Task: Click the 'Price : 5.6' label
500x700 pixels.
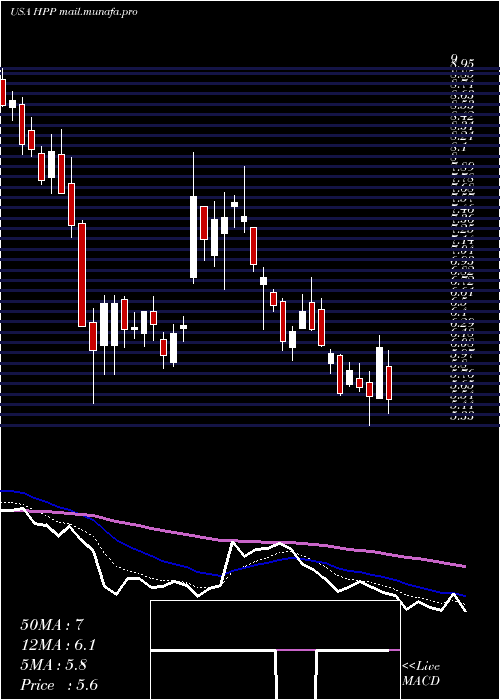Action: 59,685
